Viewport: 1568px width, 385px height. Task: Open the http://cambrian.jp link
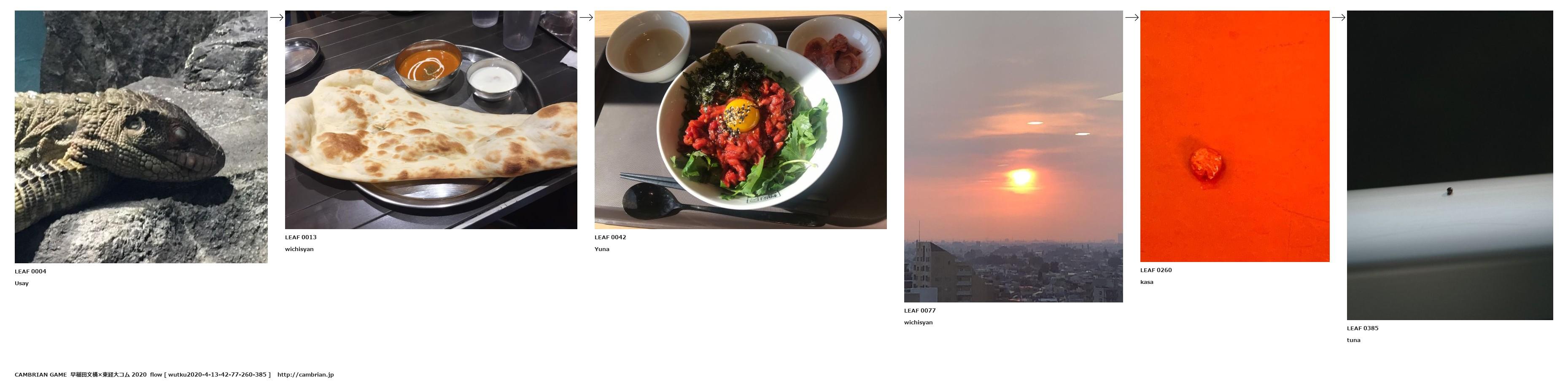[306, 375]
